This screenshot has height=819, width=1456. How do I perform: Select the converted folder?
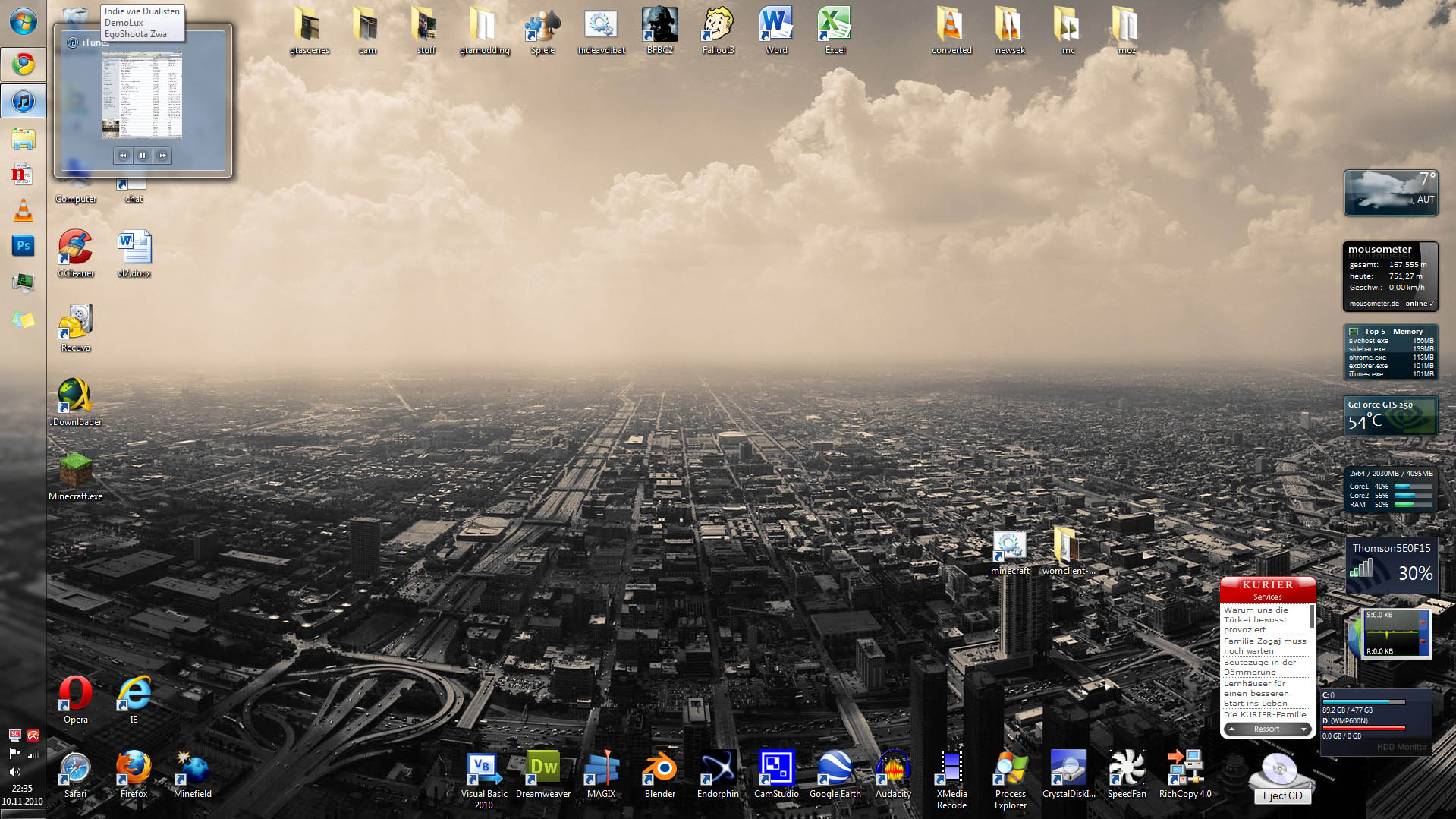tap(951, 31)
